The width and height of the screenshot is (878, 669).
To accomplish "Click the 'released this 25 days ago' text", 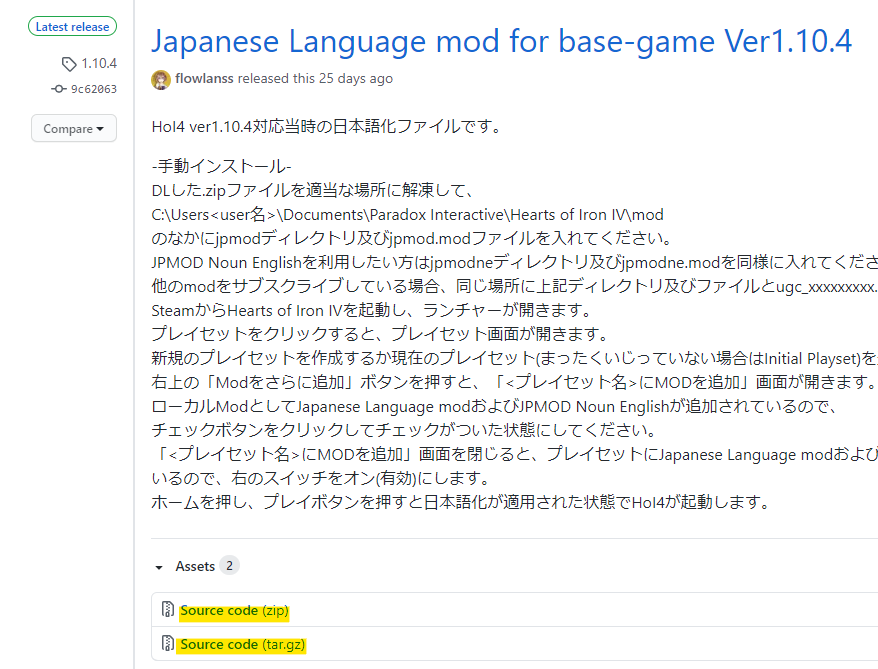I will (315, 78).
